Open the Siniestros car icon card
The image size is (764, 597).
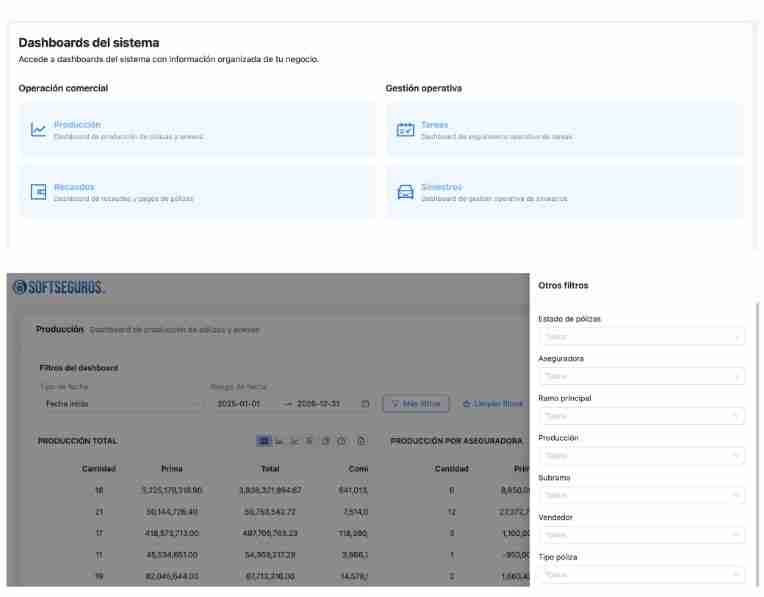click(405, 192)
